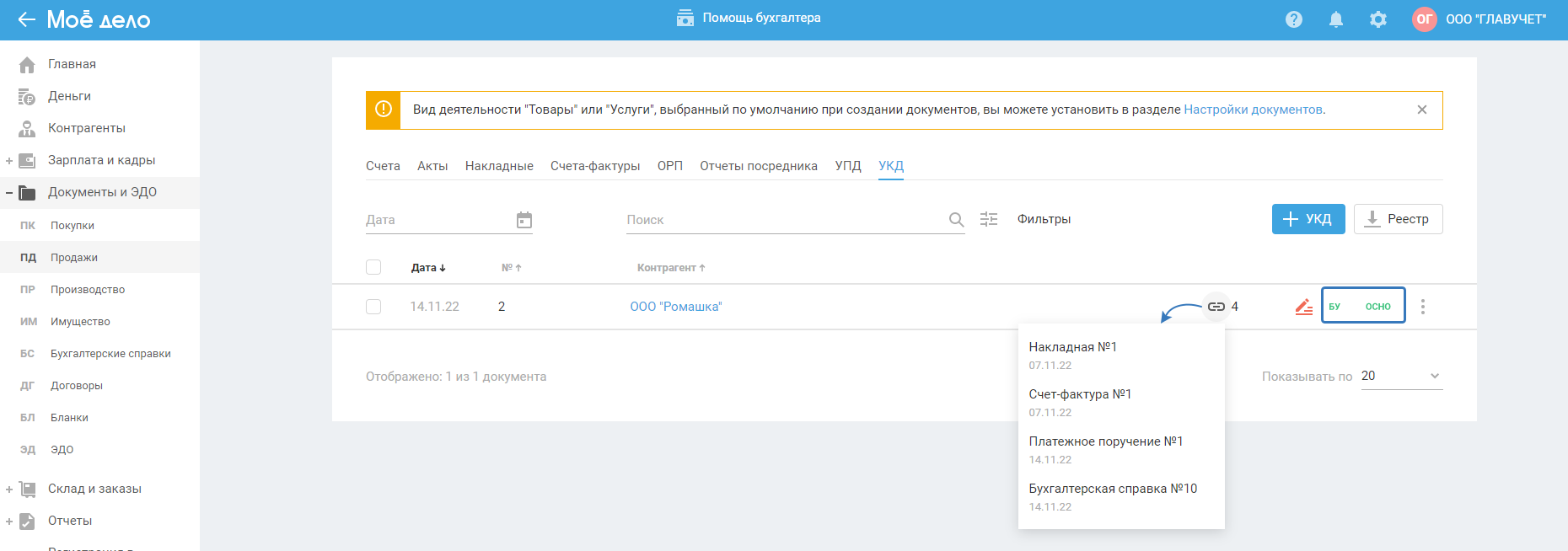The image size is (1568, 551).
Task: Switch to the УПД tab
Action: pyautogui.click(x=847, y=166)
